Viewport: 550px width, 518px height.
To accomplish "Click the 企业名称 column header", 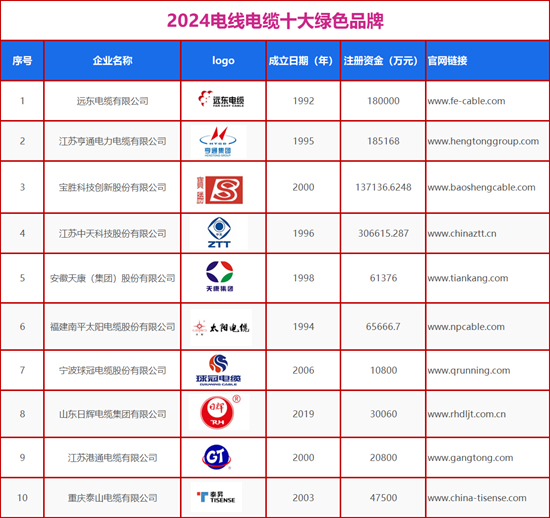I will [x=112, y=61].
